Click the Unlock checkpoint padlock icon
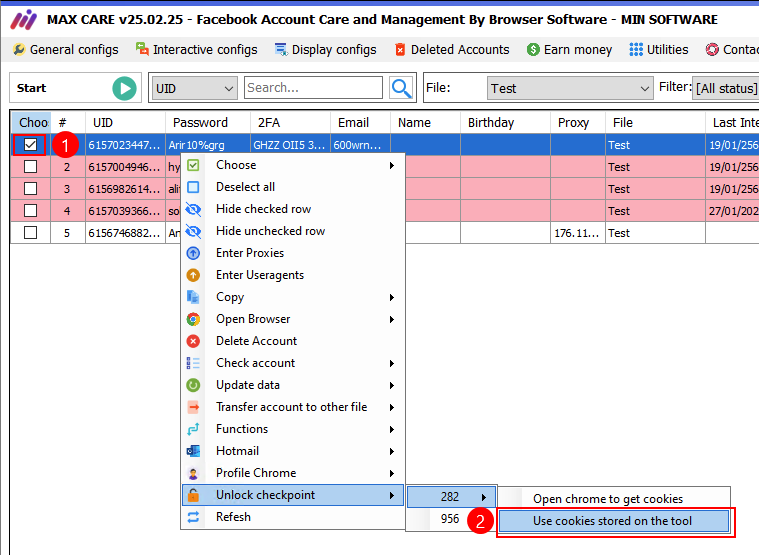 193,495
